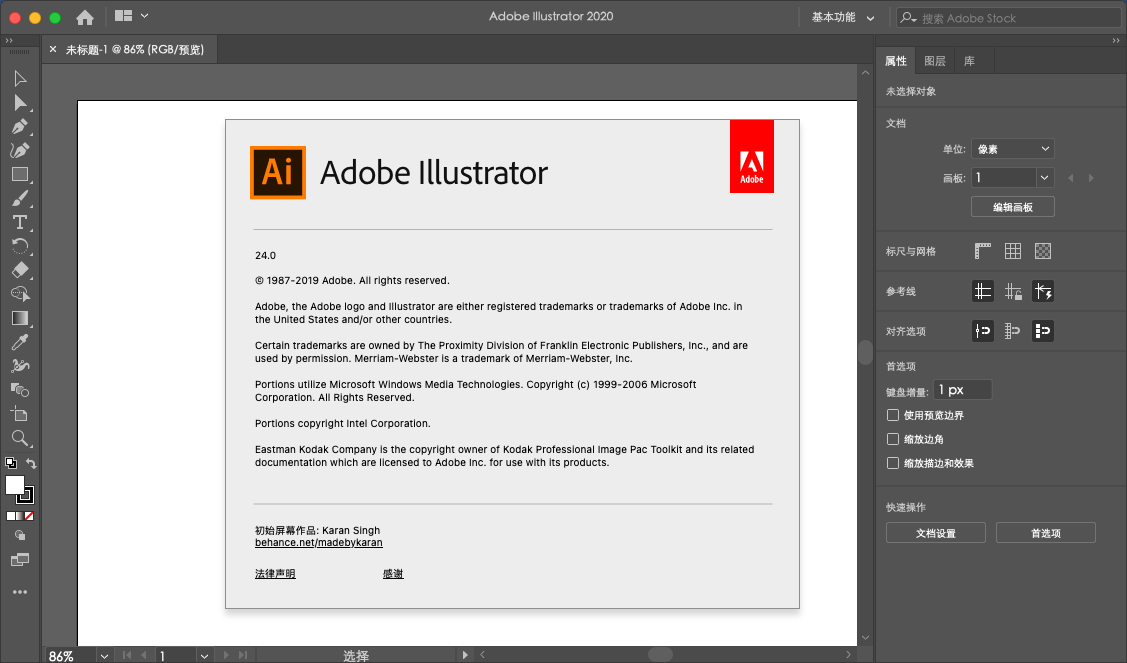Select the Shape Builder tool
1127x663 pixels.
[19, 294]
